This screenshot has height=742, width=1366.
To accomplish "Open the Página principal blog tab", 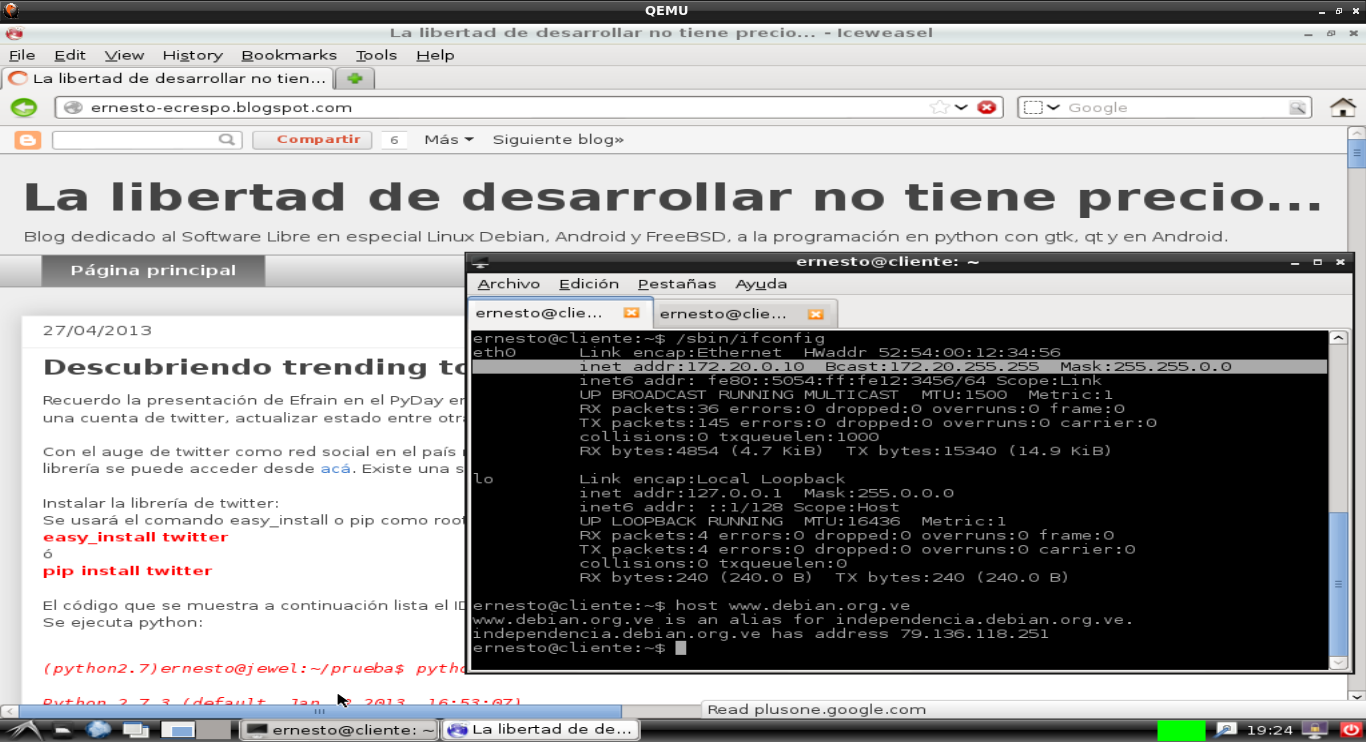I will (153, 270).
